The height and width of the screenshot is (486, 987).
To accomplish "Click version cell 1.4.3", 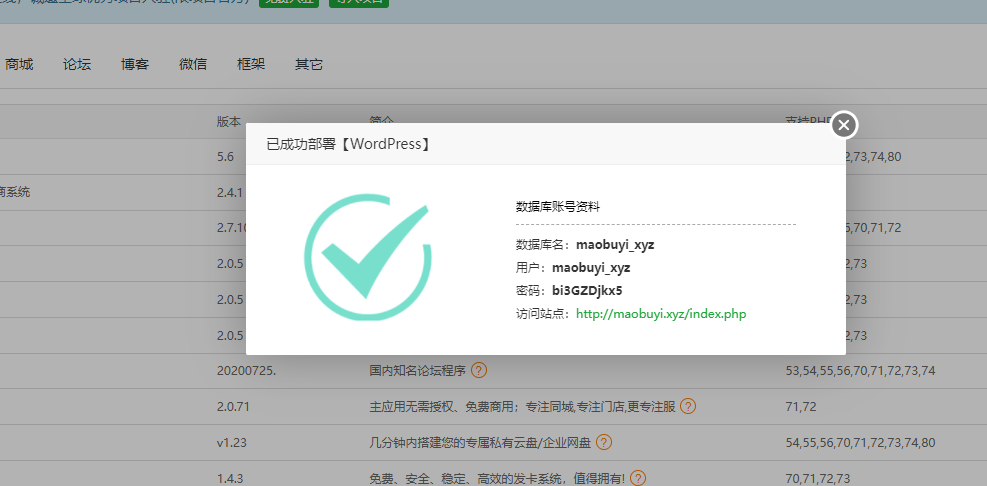I will coord(230,478).
